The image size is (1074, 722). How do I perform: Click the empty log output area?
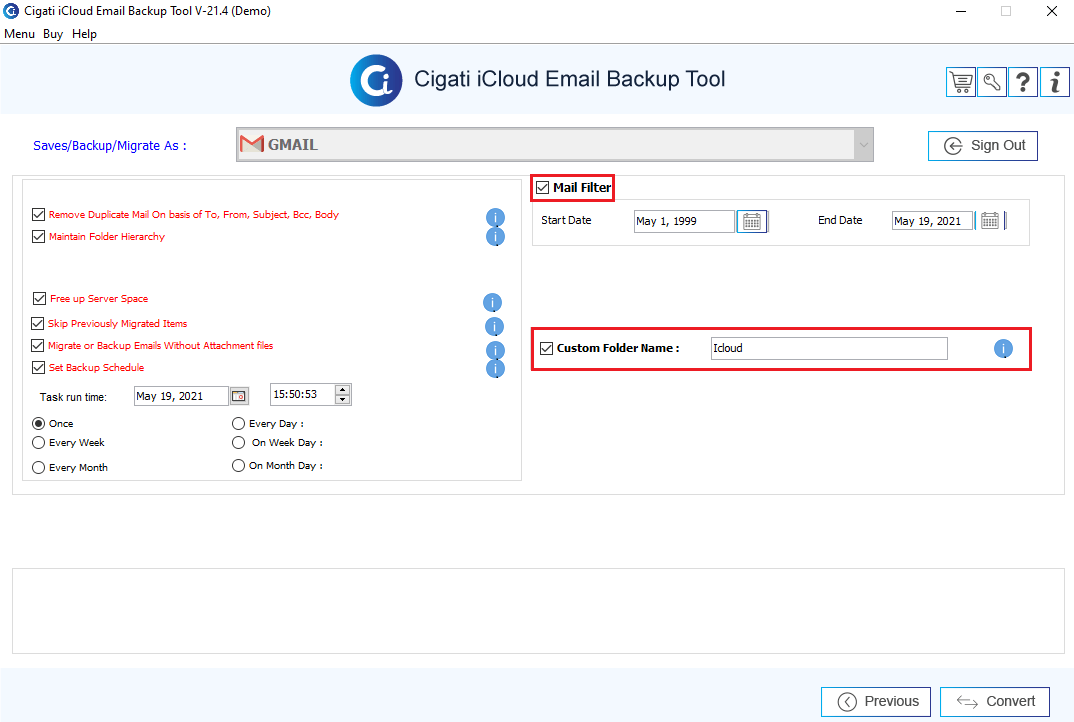tap(538, 611)
